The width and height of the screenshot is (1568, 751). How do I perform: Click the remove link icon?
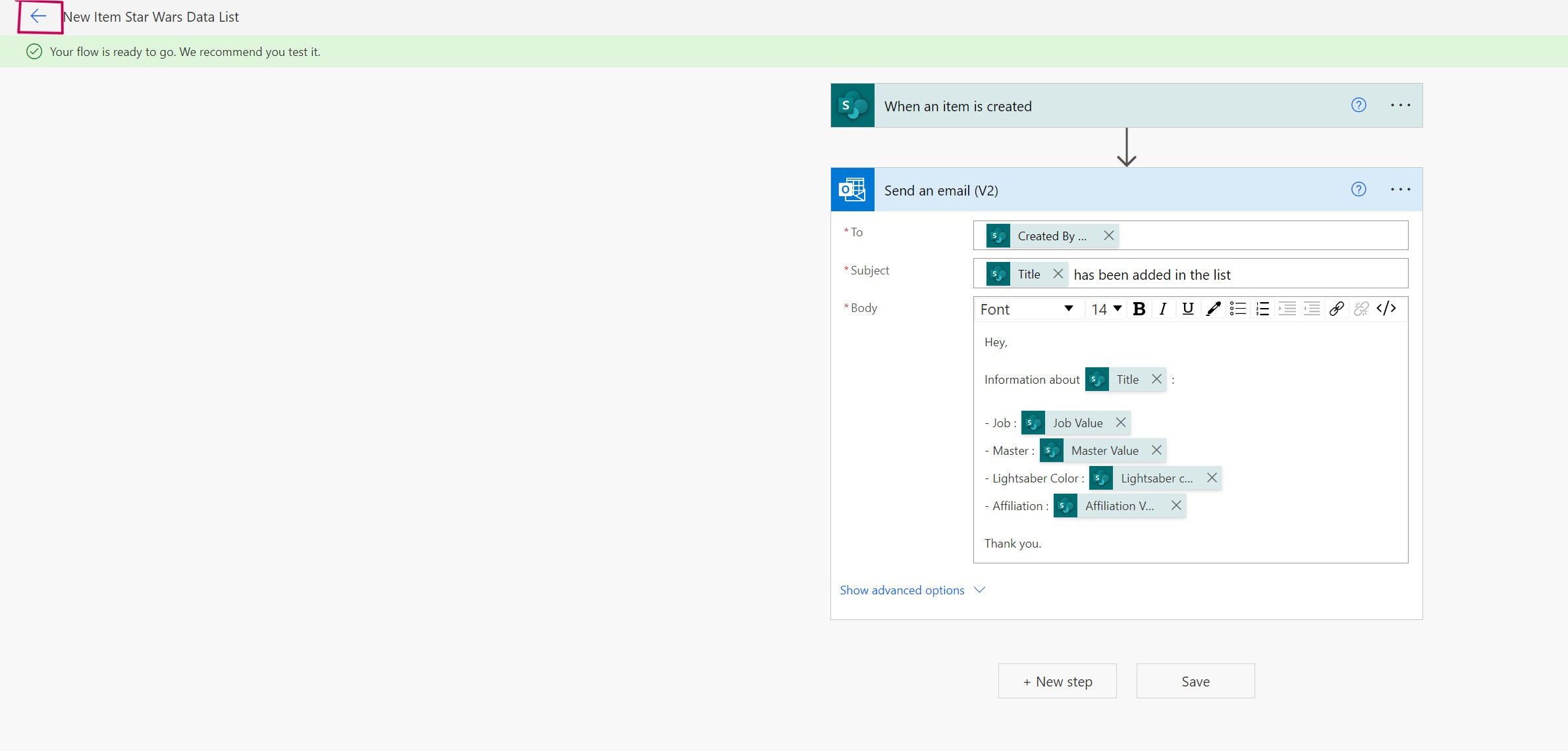click(1361, 309)
